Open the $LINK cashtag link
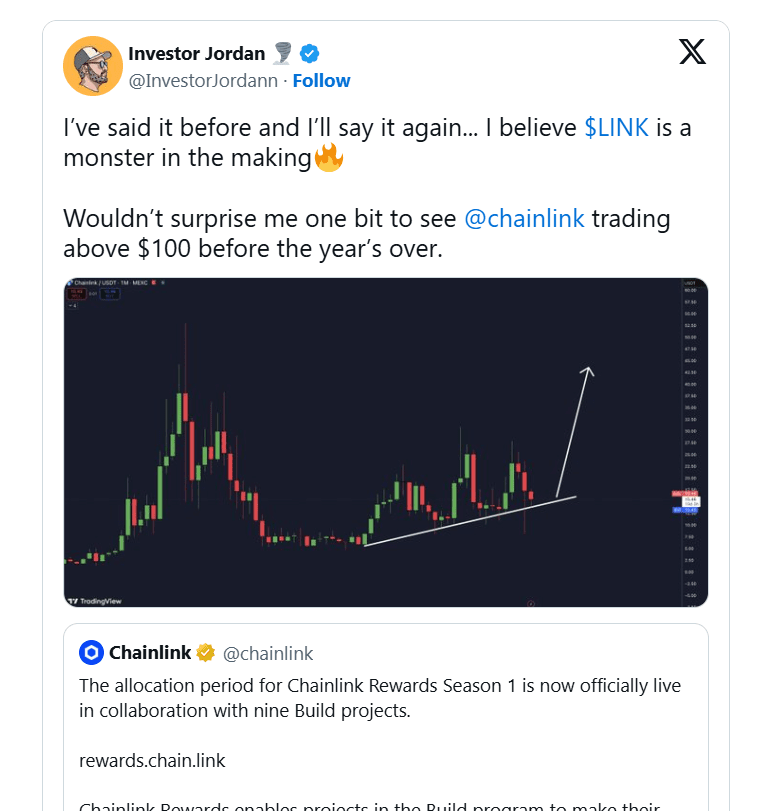 616,128
